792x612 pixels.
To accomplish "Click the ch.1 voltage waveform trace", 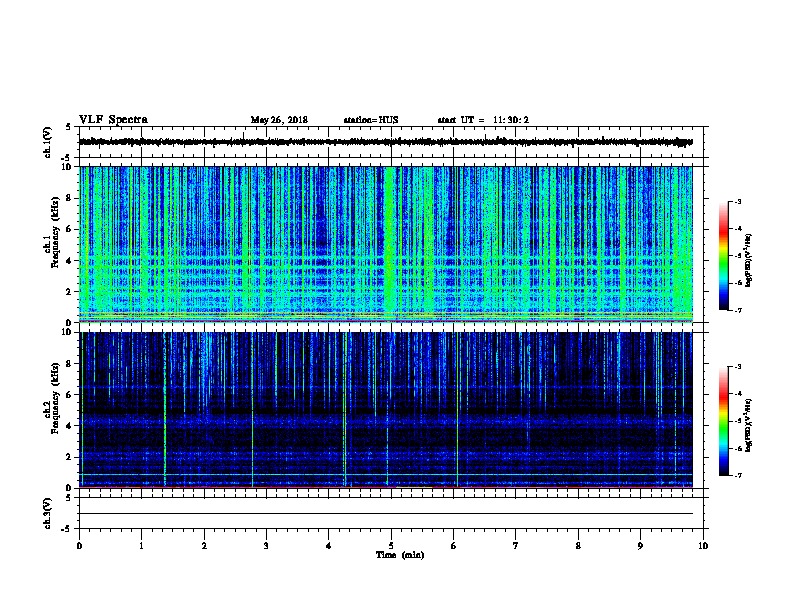I will (386, 142).
